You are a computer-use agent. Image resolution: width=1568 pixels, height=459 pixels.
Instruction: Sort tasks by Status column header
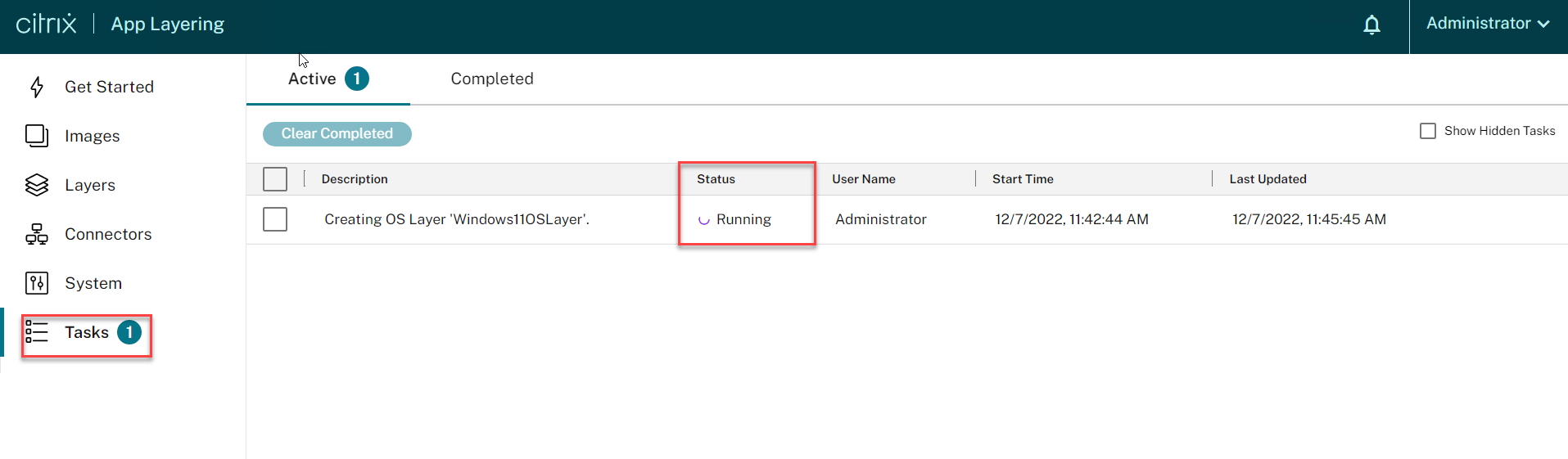tap(716, 179)
